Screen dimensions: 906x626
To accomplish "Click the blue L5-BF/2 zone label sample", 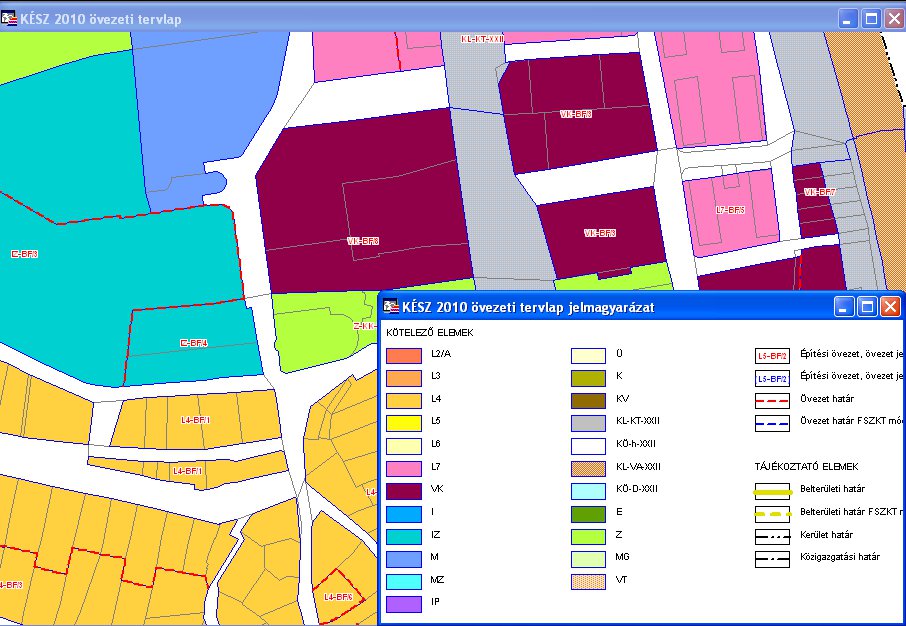I will (x=773, y=377).
